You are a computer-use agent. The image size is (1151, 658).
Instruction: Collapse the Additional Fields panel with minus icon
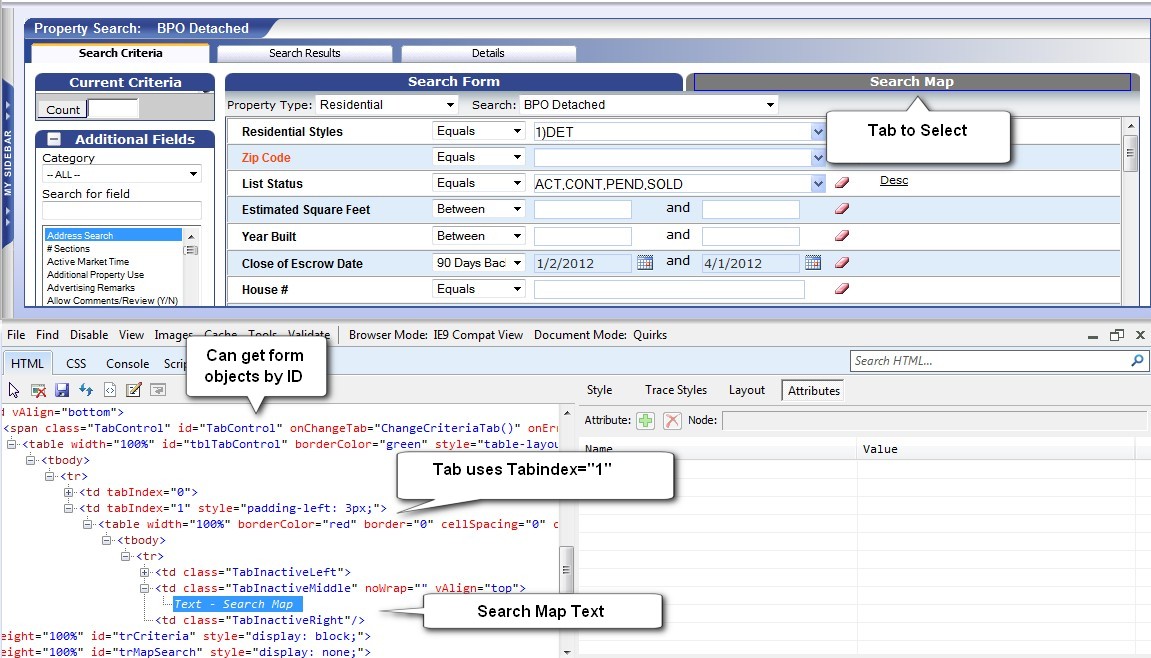coord(54,139)
